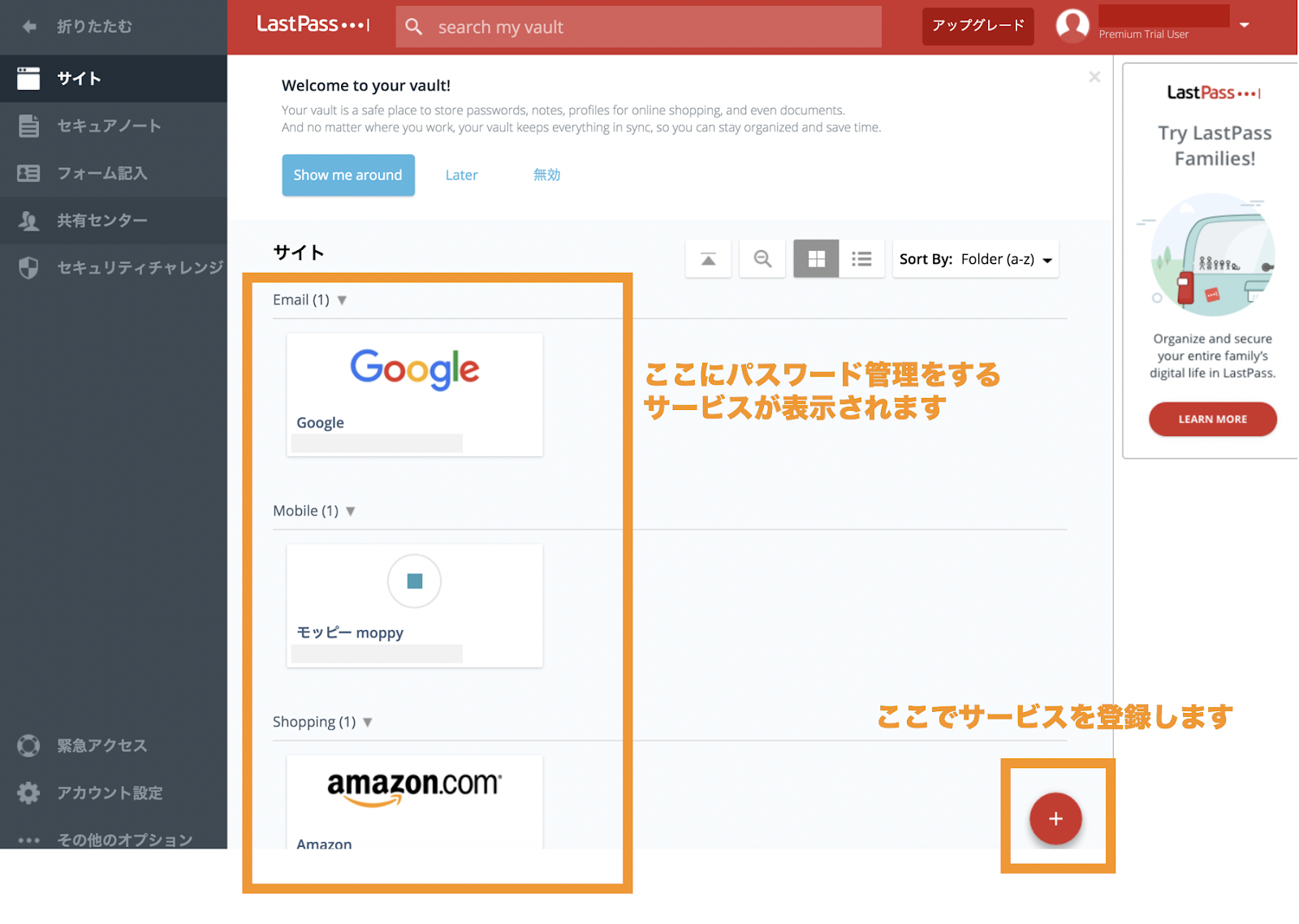
Task: Collapse the sidebar with the back arrow
Action: coord(29,27)
